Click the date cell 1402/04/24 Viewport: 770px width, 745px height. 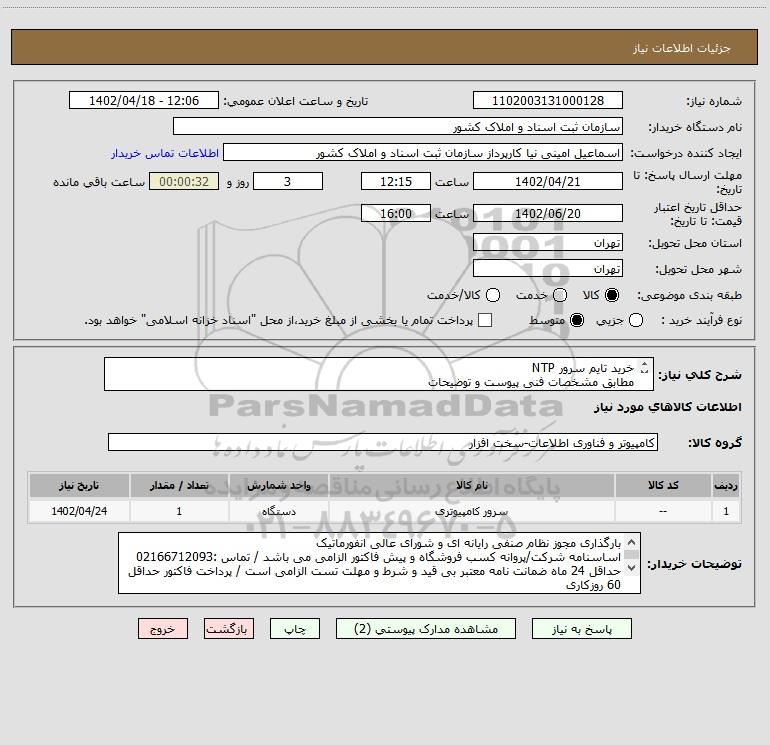click(x=79, y=511)
